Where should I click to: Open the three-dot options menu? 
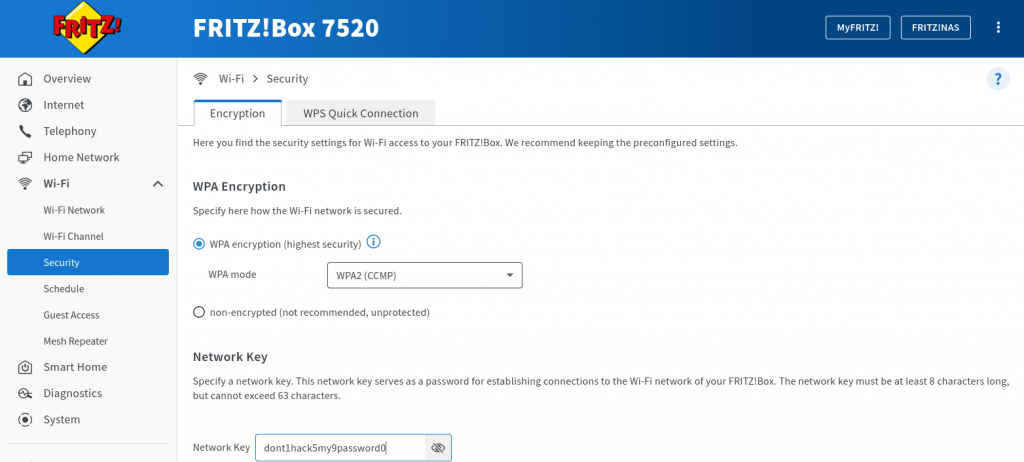[x=998, y=27]
